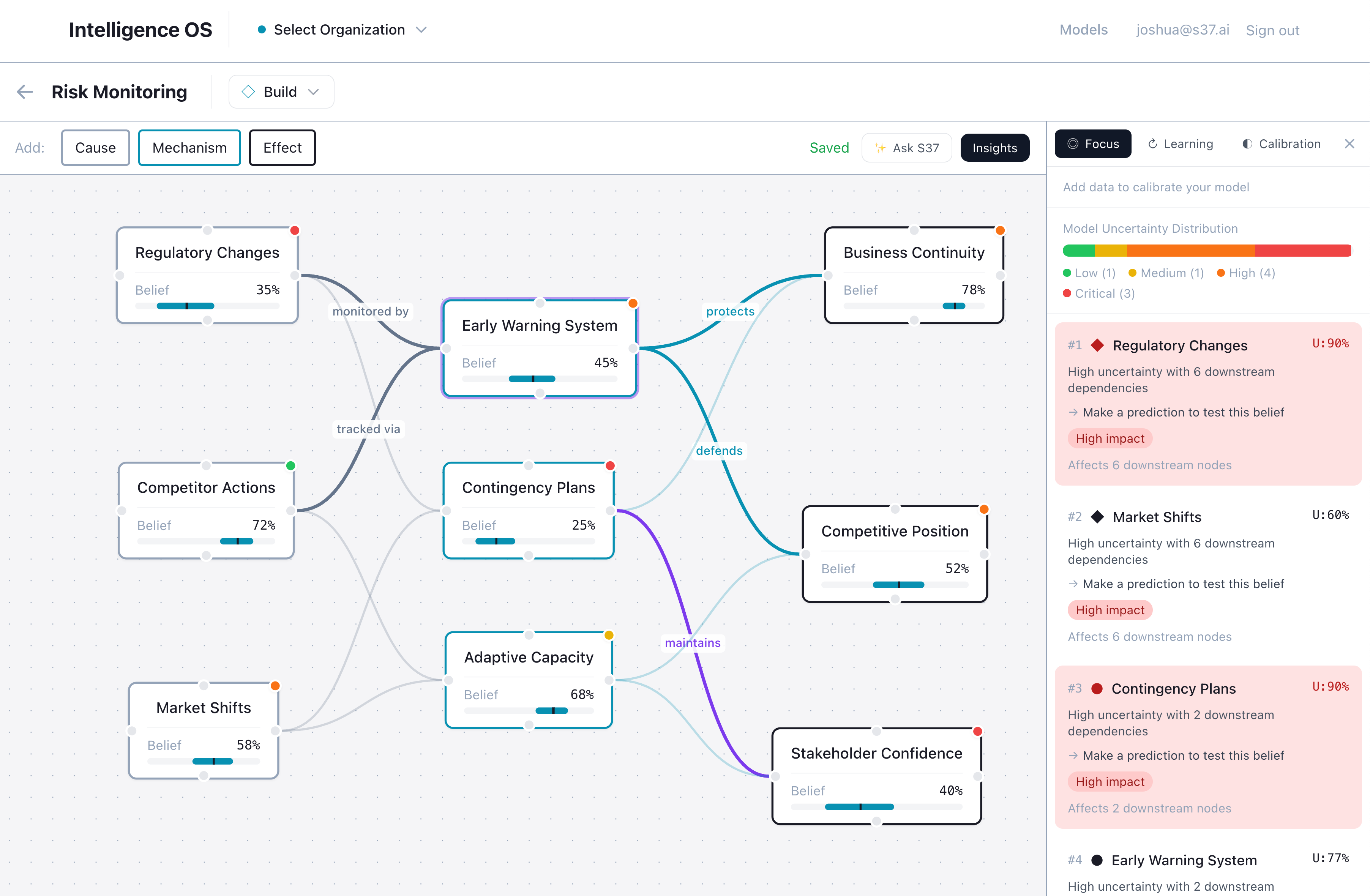This screenshot has width=1370, height=896.
Task: Click the Learning refresh icon
Action: click(1153, 144)
